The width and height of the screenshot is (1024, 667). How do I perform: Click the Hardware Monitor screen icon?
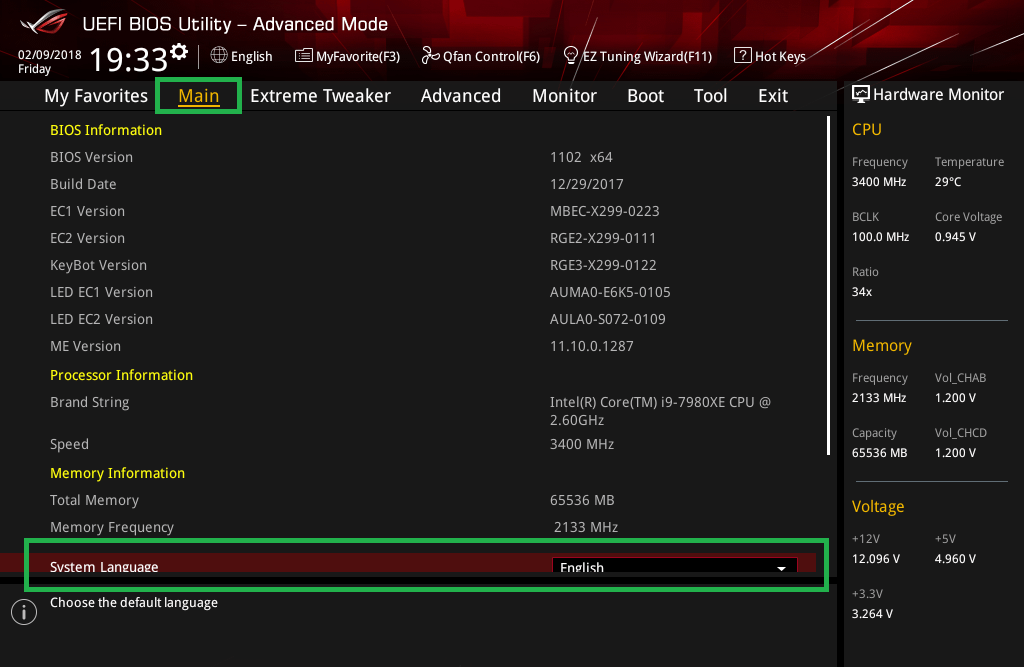pyautogui.click(x=861, y=95)
